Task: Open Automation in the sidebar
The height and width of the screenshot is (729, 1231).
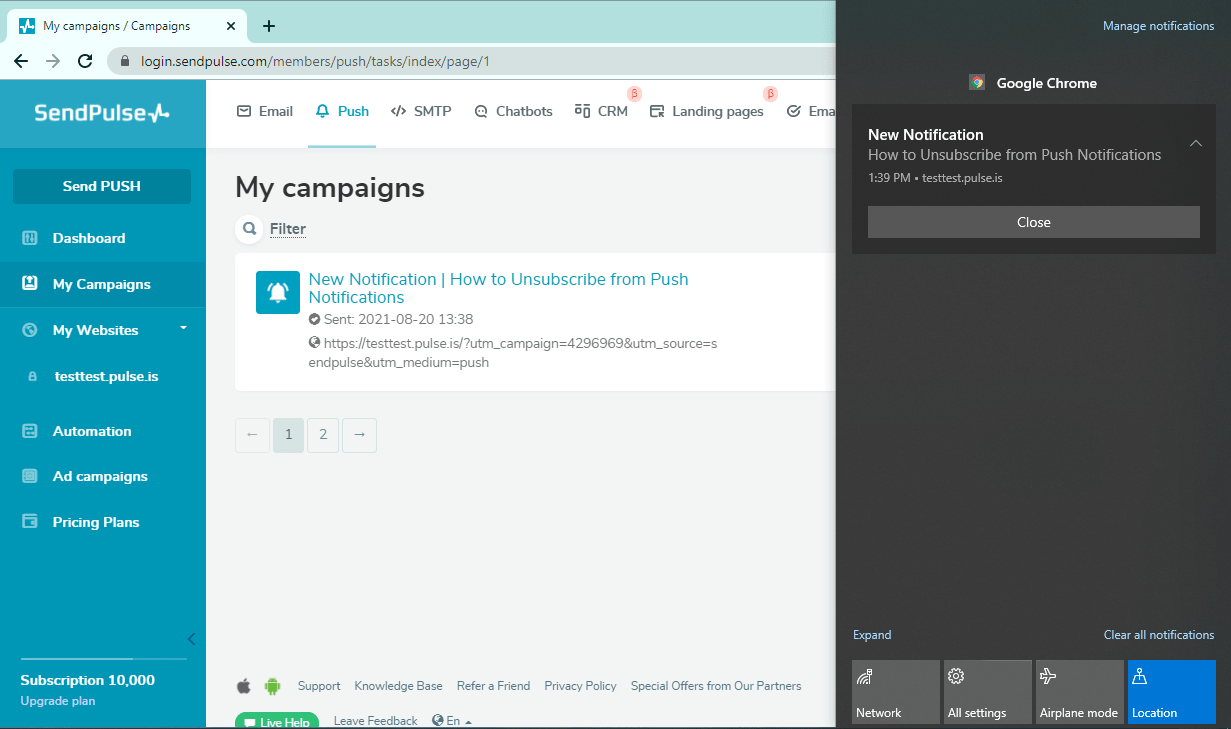Action: click(x=92, y=431)
